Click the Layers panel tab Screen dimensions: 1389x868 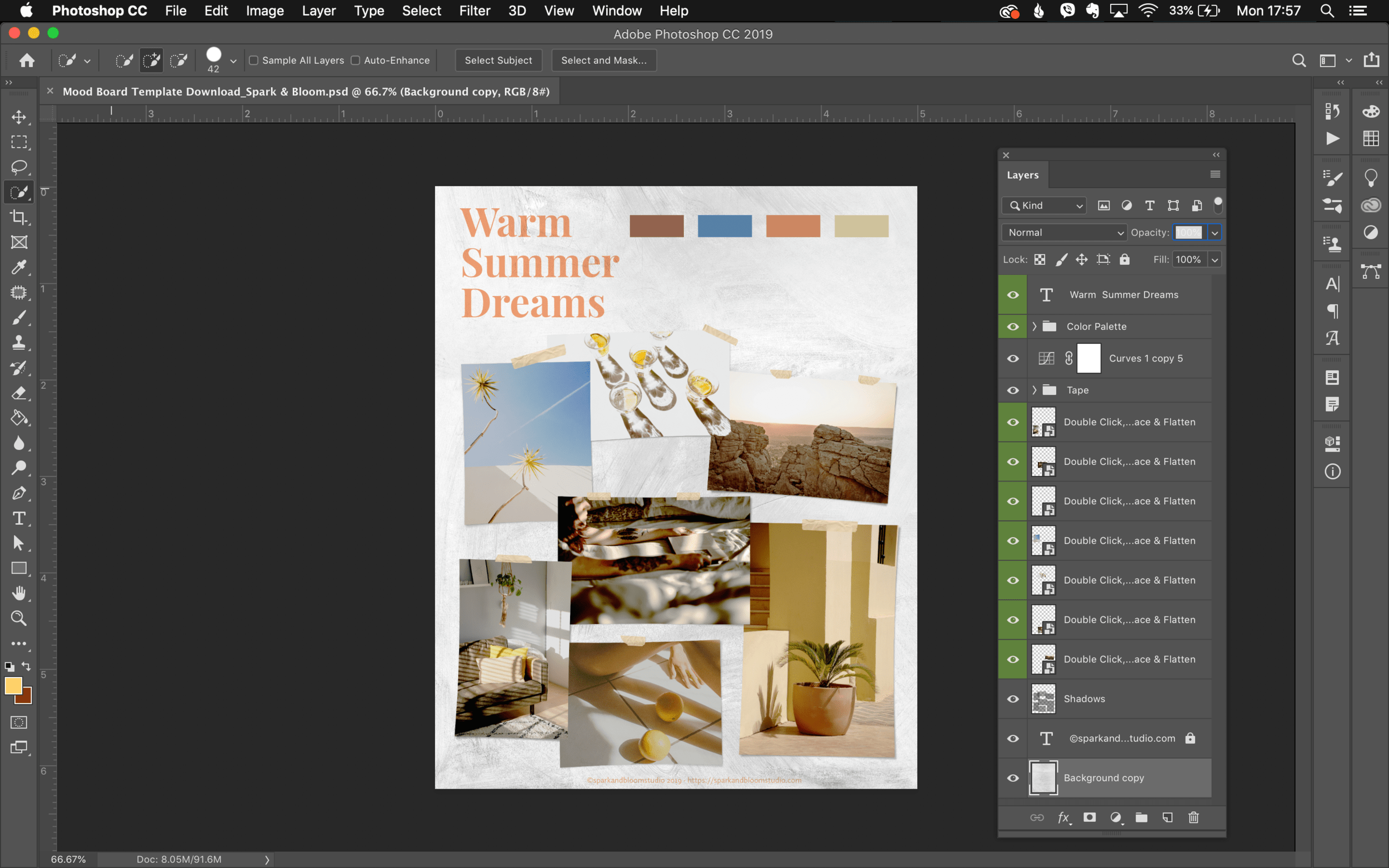[1022, 174]
